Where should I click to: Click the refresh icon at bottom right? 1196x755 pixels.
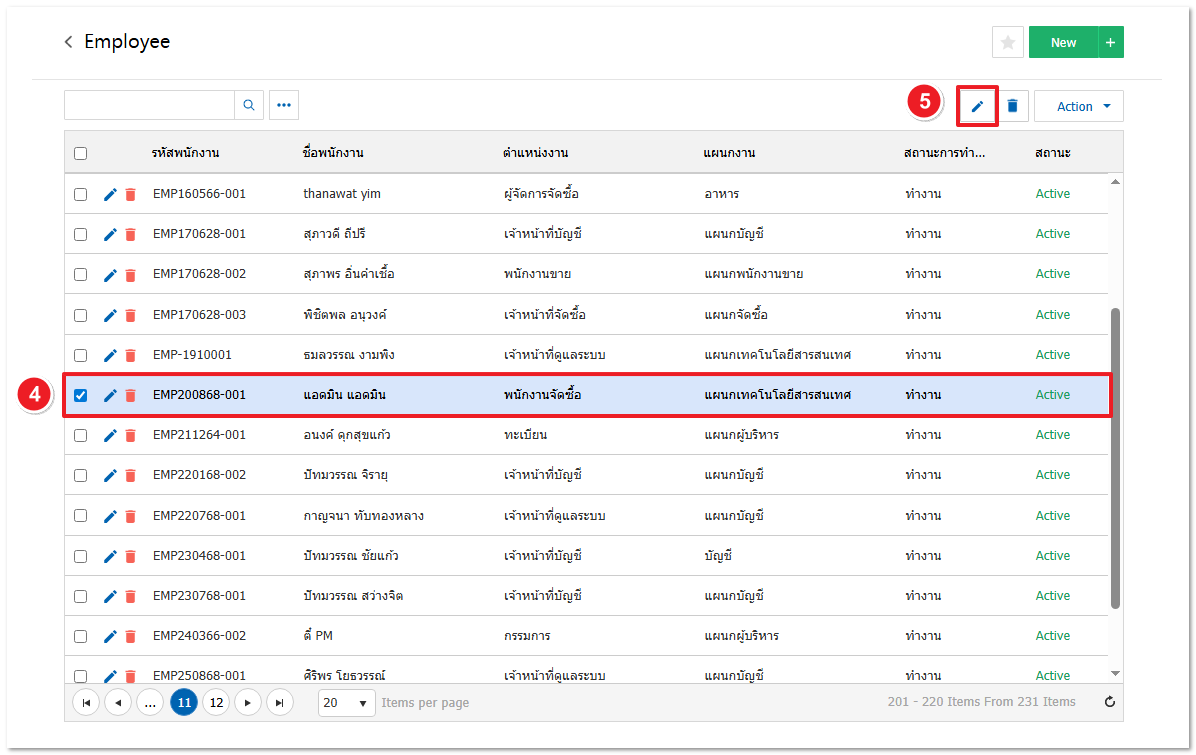pos(1109,703)
